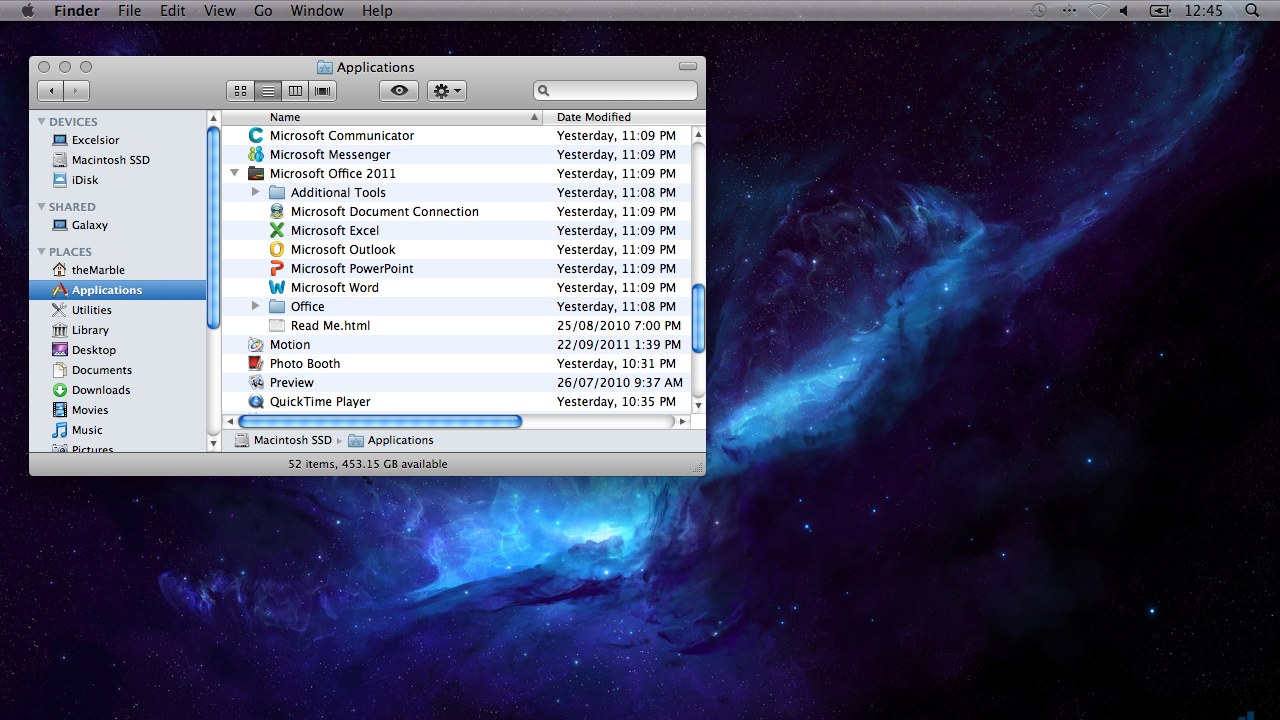Switch to icon view
Viewport: 1280px width, 720px height.
[x=240, y=91]
